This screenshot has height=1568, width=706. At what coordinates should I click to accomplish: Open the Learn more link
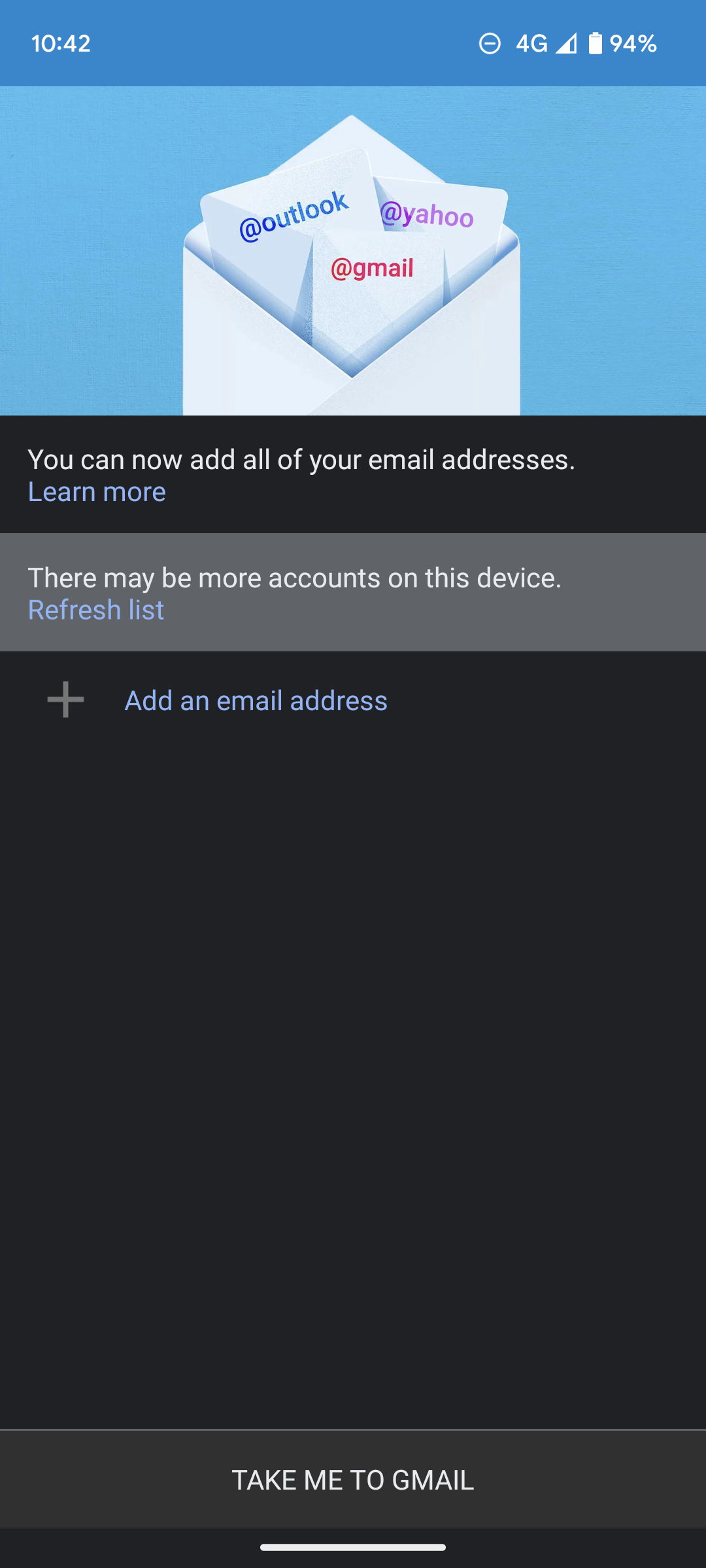96,492
